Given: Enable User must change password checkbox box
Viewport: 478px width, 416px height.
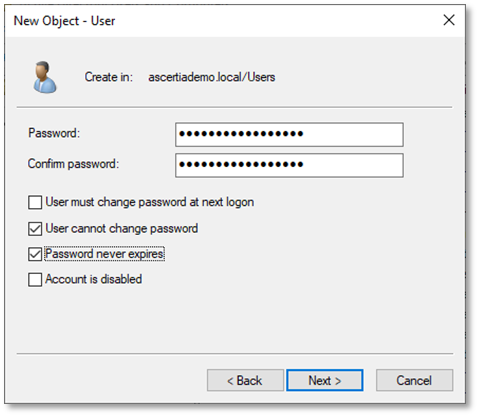Looking at the screenshot, I should point(35,202).
